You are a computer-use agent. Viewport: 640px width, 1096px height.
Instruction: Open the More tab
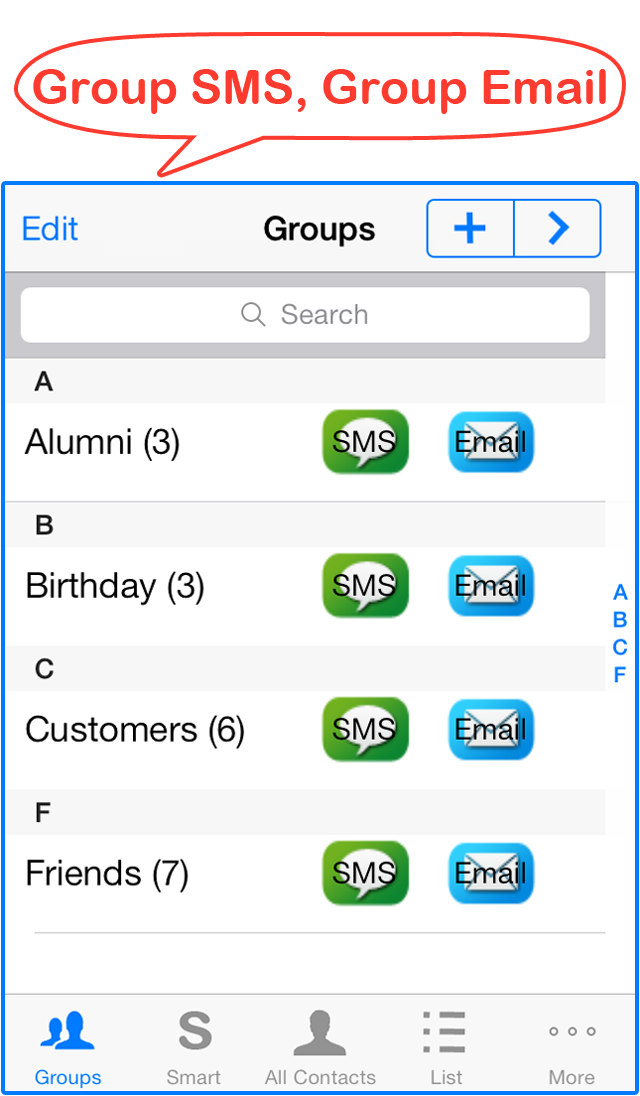[x=572, y=1047]
